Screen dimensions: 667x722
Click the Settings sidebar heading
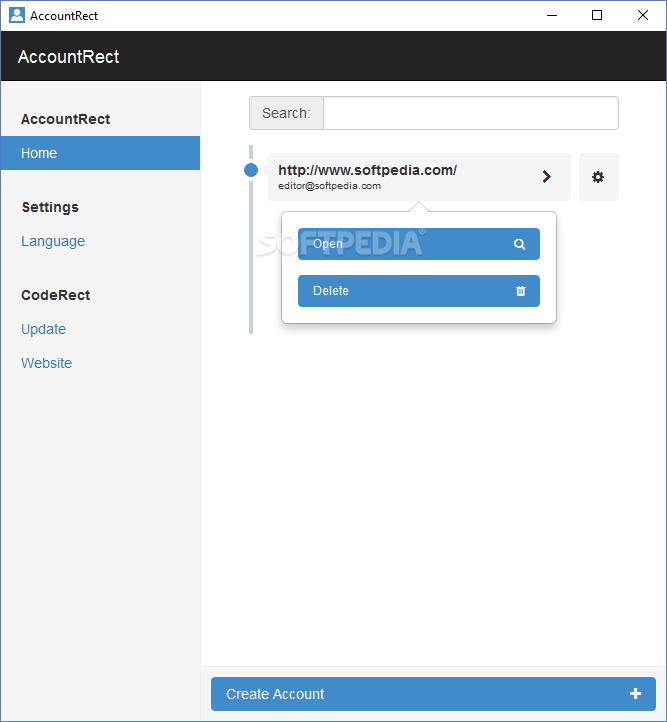point(50,207)
